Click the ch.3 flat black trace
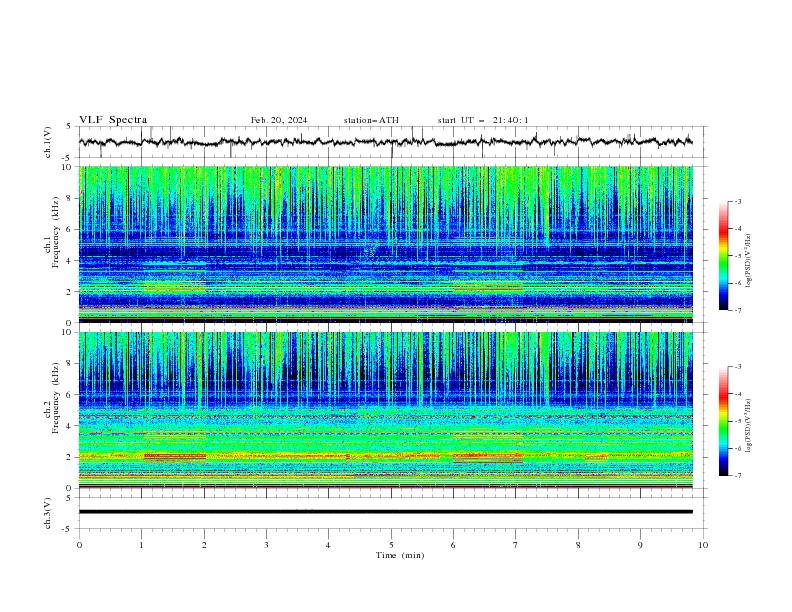The height and width of the screenshot is (612, 792). 385,512
